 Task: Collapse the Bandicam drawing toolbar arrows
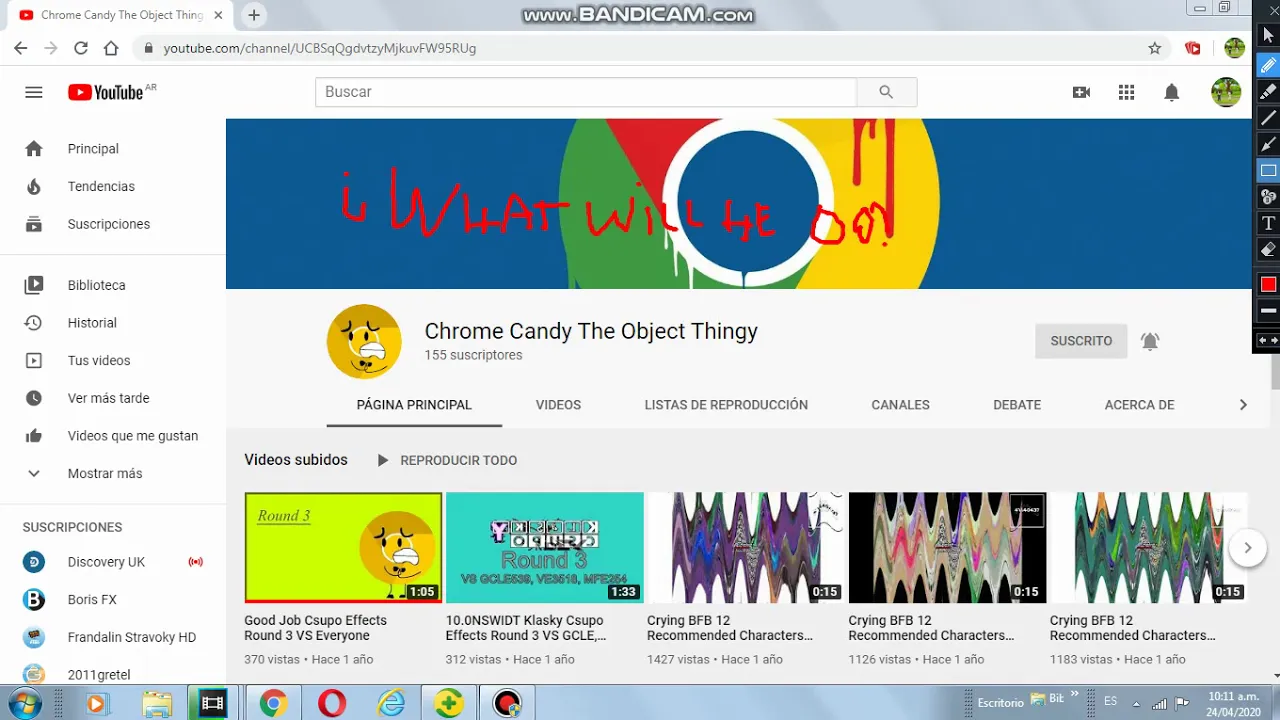click(1268, 341)
